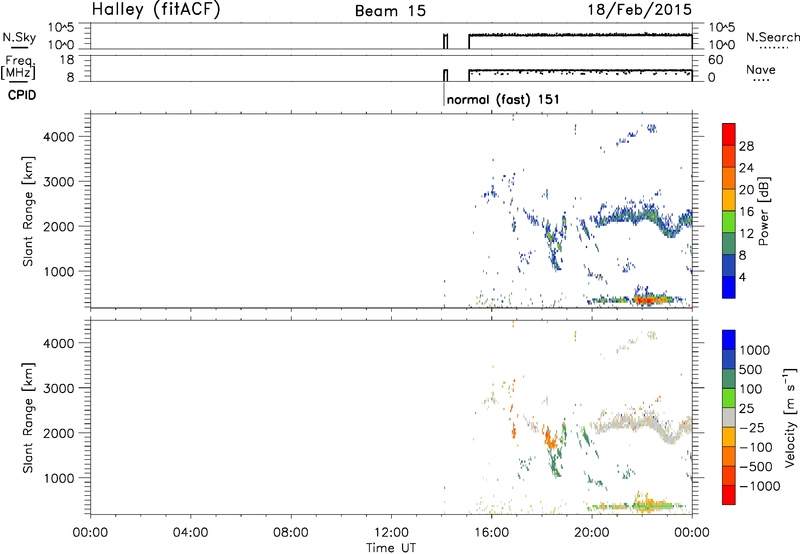This screenshot has width=800, height=554.
Task: Click the power panel 'Slant Range [km]' label
Action: pos(28,211)
